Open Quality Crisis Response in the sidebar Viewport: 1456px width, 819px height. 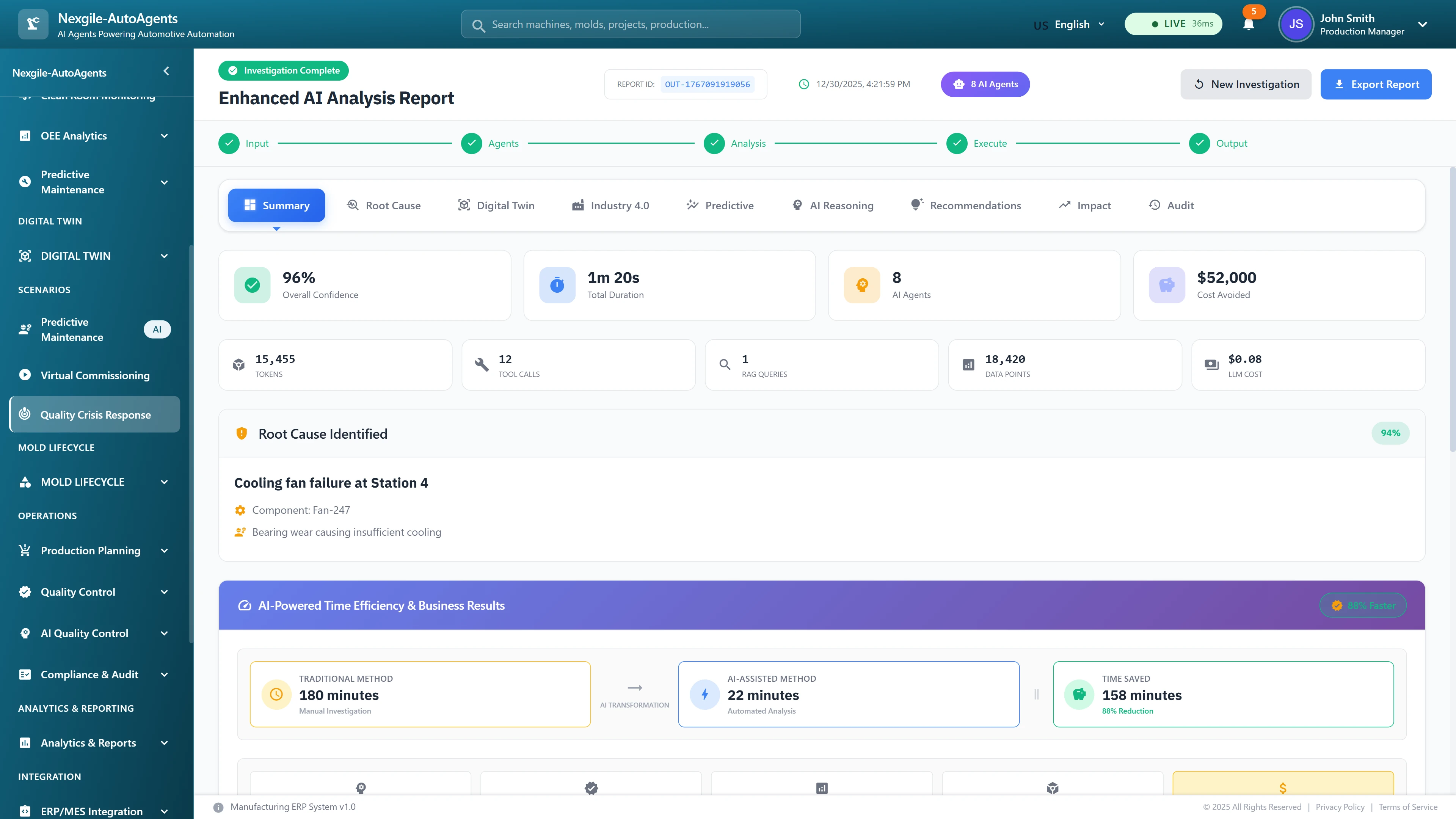[94, 414]
